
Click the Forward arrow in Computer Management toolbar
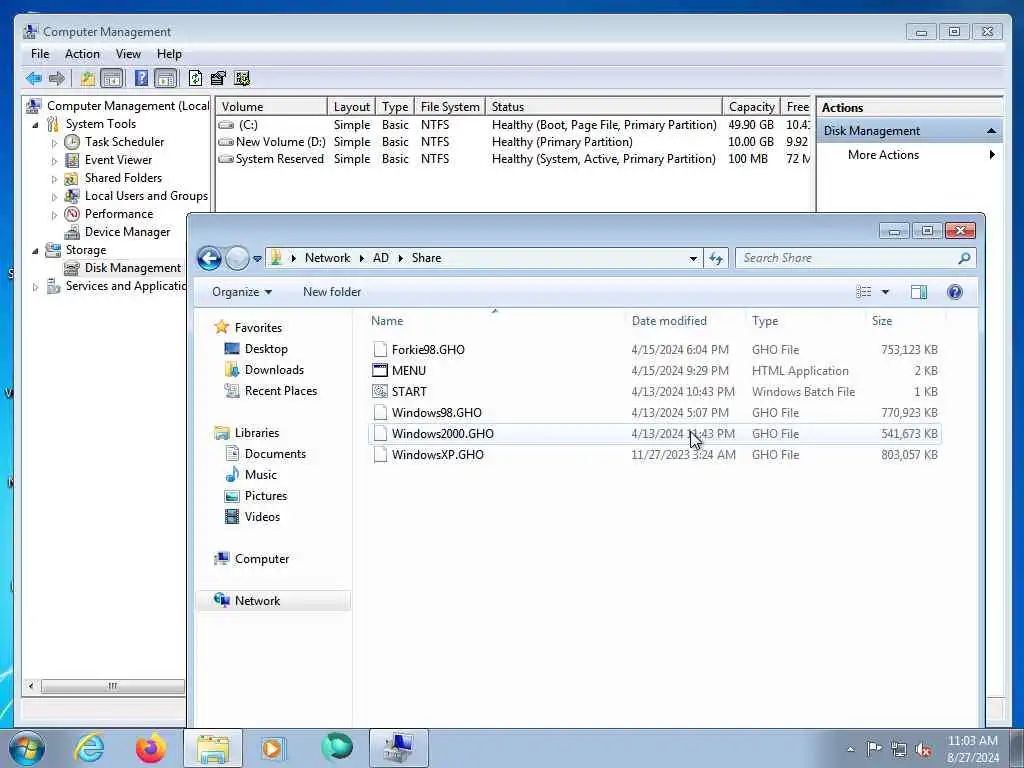57,78
